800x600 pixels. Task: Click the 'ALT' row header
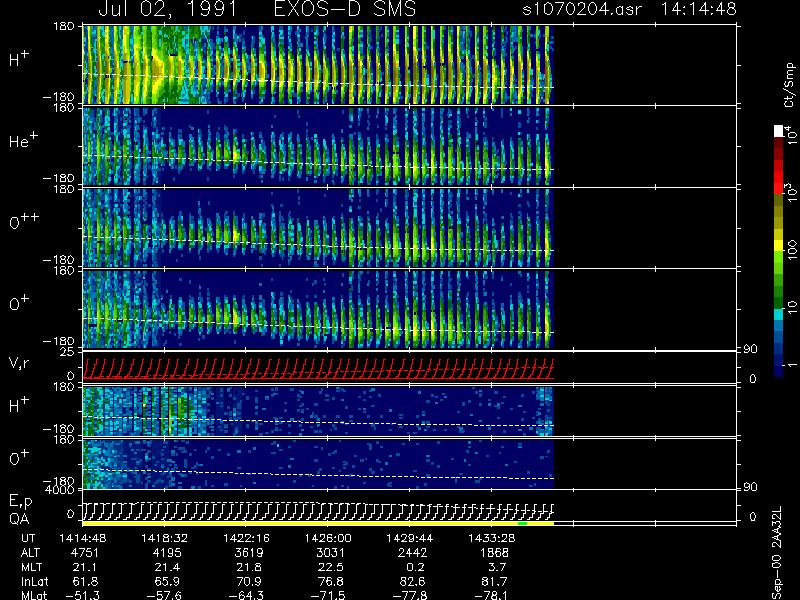click(x=30, y=553)
